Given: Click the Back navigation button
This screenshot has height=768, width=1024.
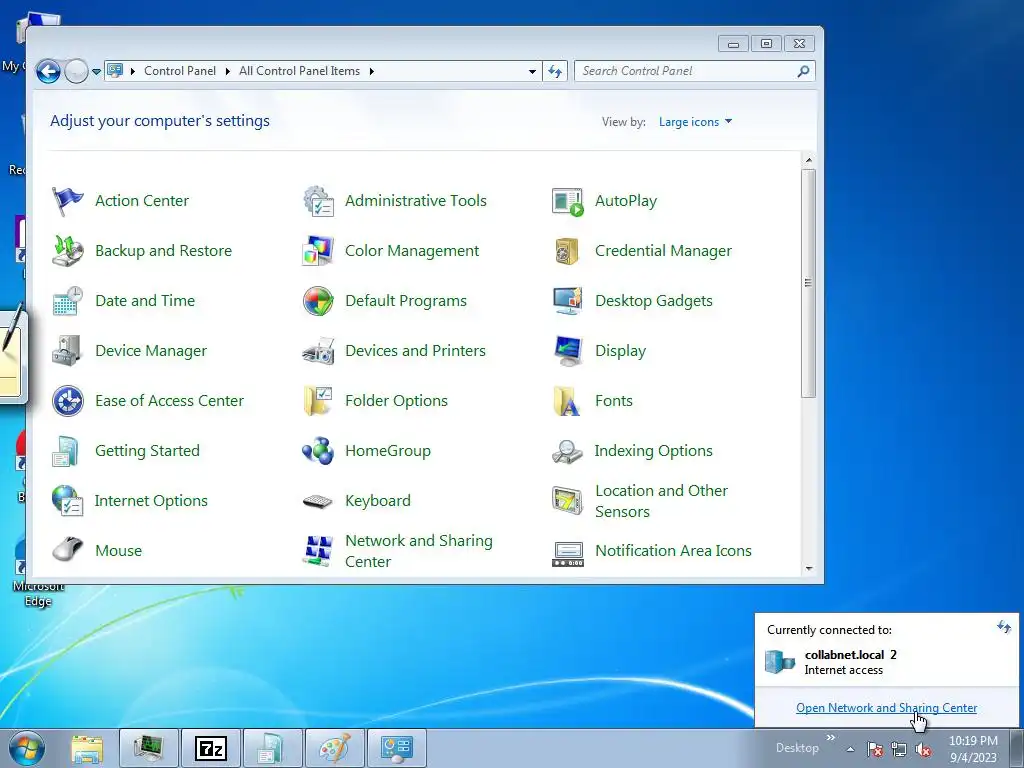Looking at the screenshot, I should click(48, 71).
